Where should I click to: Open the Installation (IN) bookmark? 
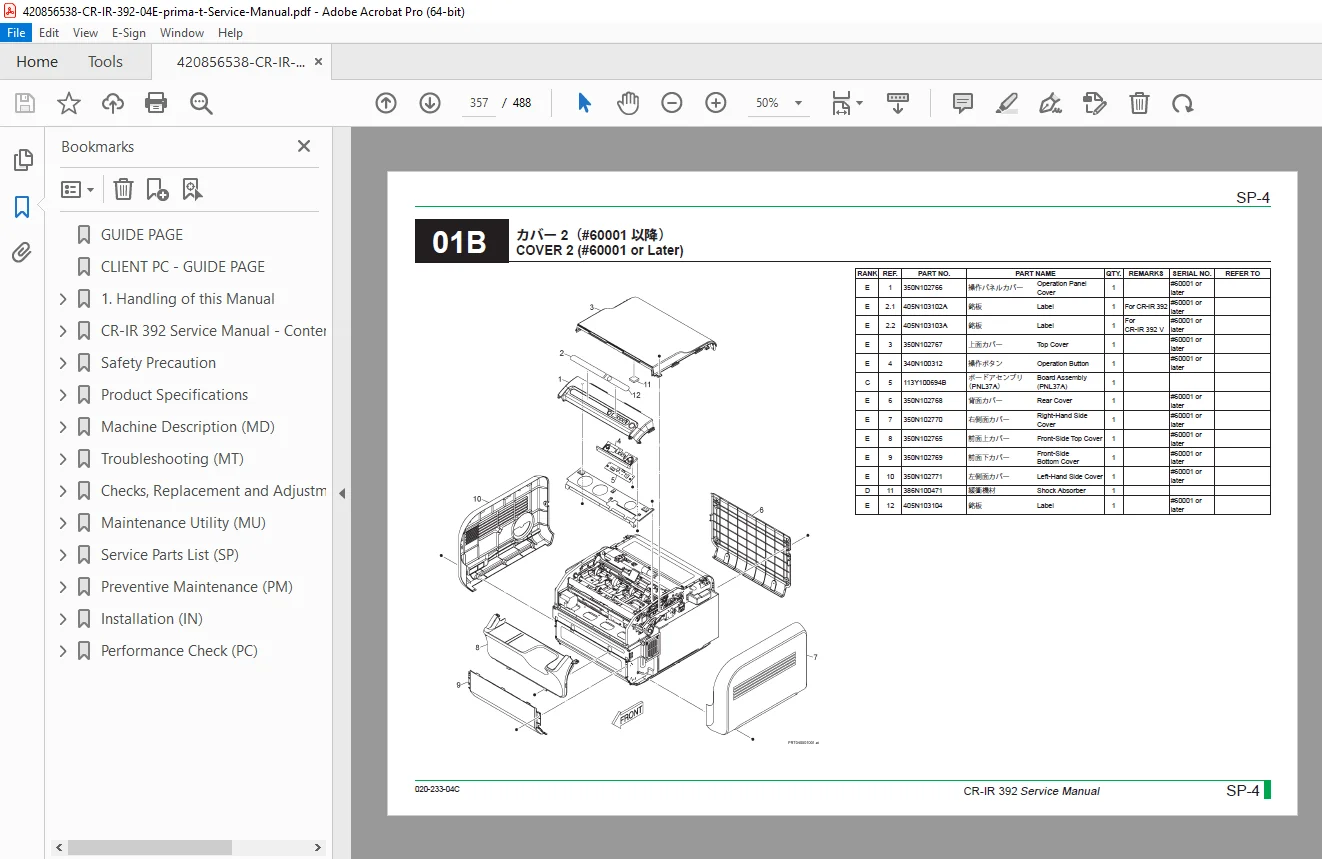coord(152,619)
